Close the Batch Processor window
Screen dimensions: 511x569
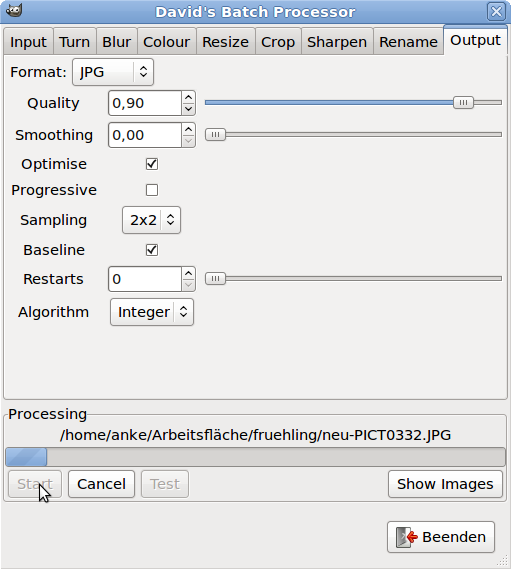[x=496, y=12]
